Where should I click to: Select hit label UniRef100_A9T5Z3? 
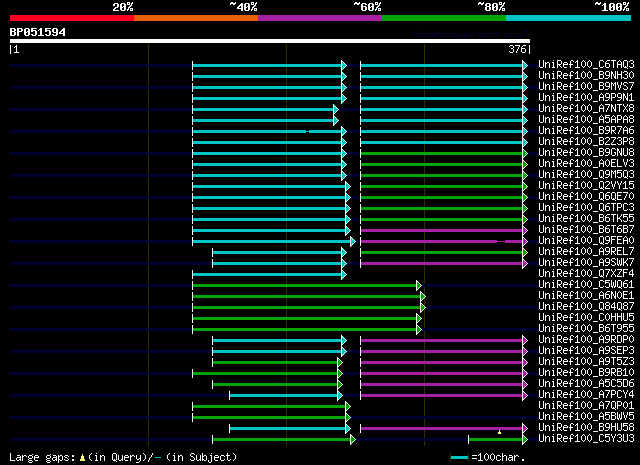[x=586, y=362]
